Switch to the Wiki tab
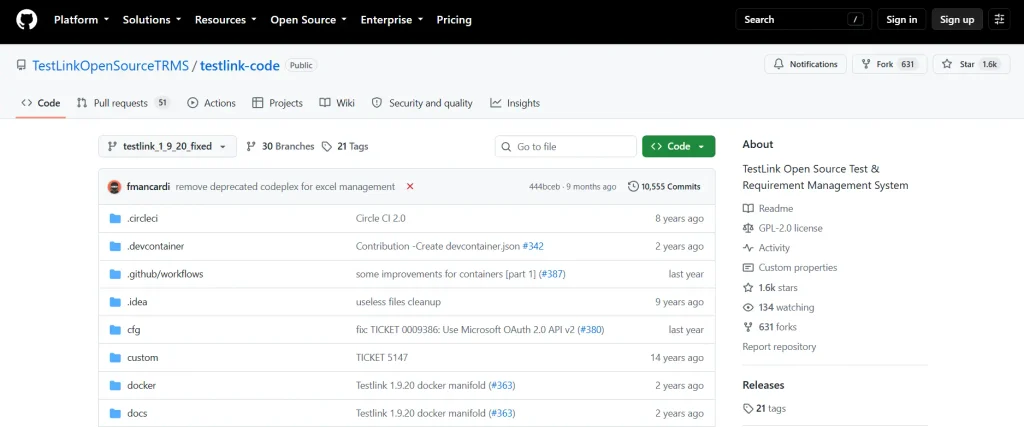1024x427 pixels. (337, 103)
